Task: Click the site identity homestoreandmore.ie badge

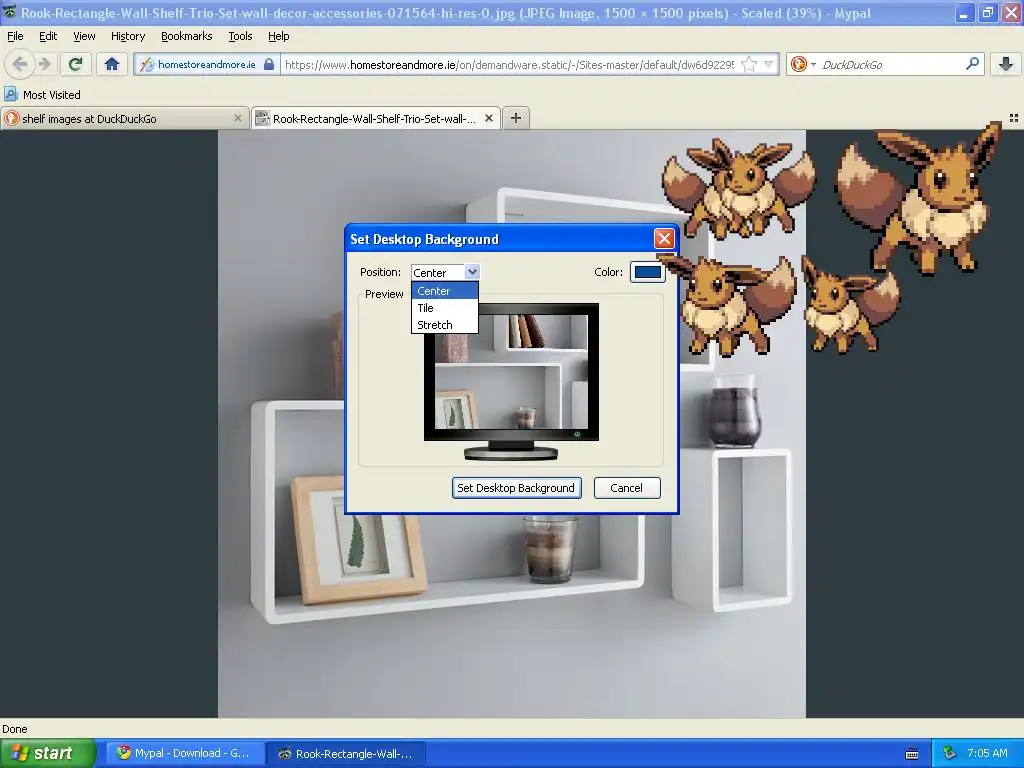Action: (206, 64)
